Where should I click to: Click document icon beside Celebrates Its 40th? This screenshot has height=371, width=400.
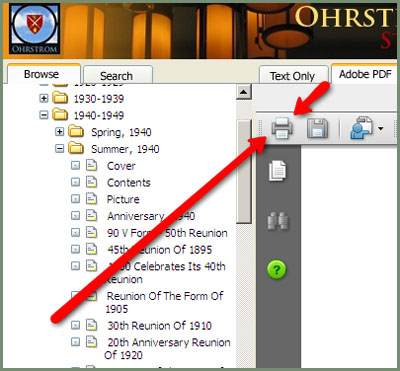(91, 265)
